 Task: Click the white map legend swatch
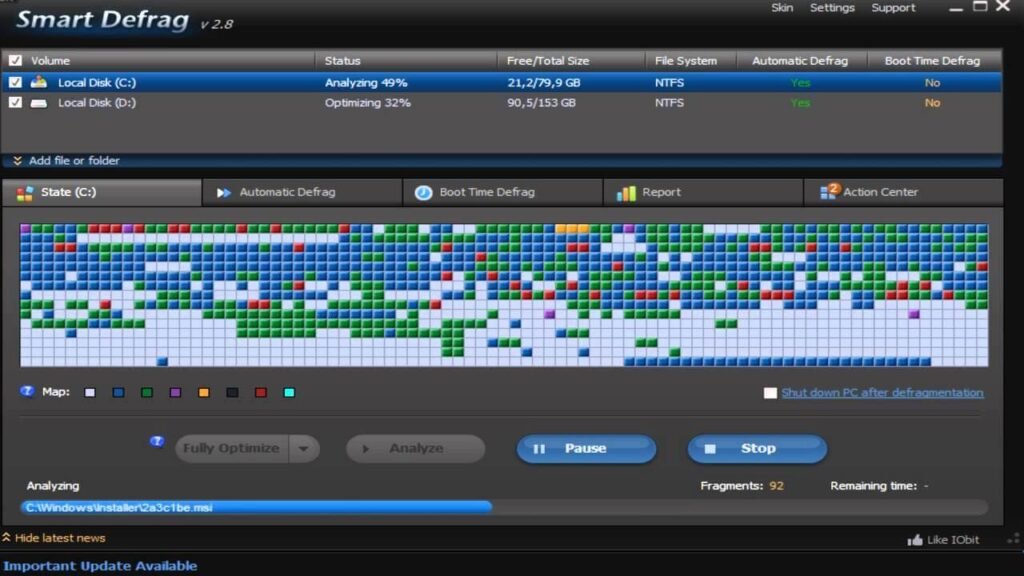90,392
